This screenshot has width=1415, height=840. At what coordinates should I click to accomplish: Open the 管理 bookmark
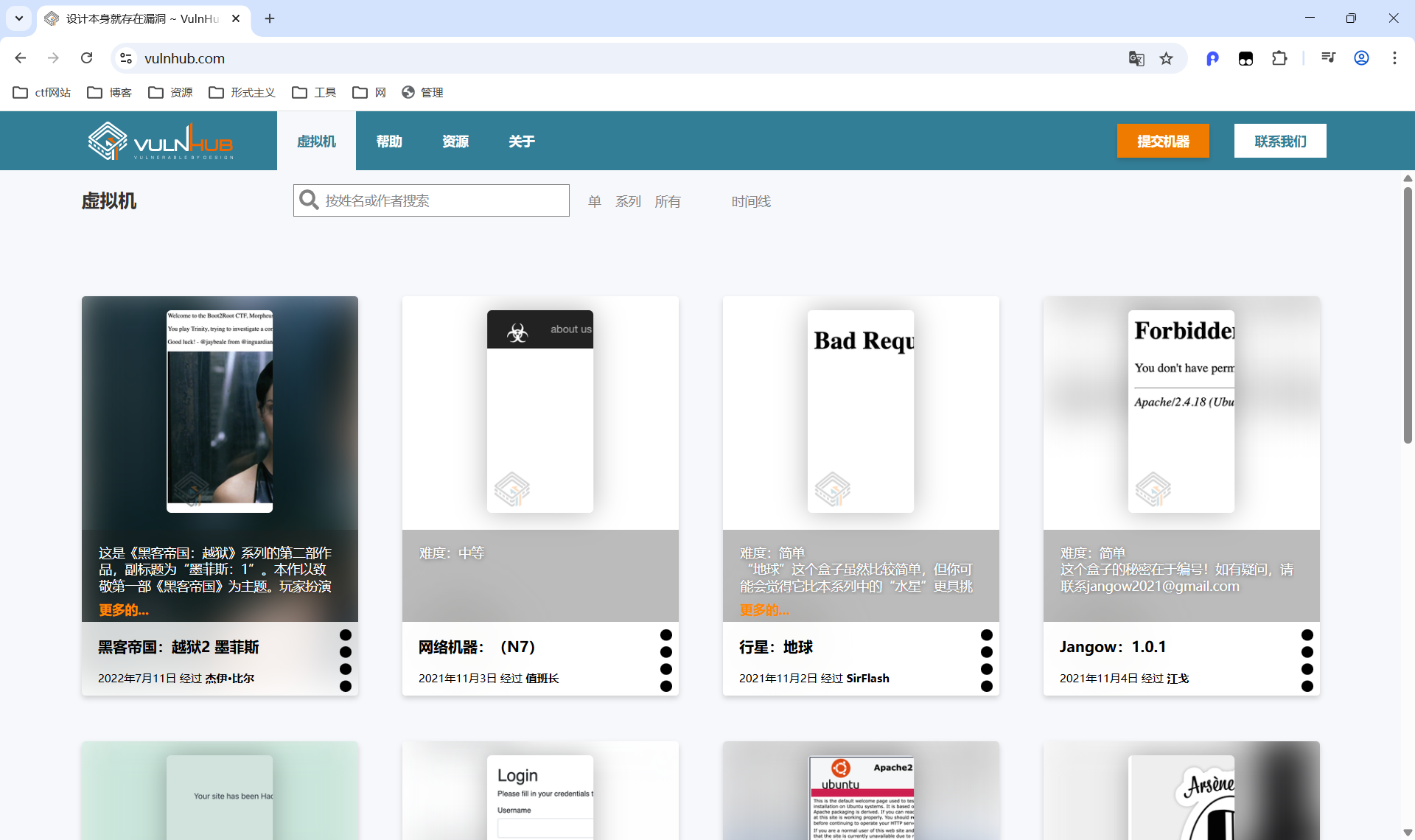(422, 92)
